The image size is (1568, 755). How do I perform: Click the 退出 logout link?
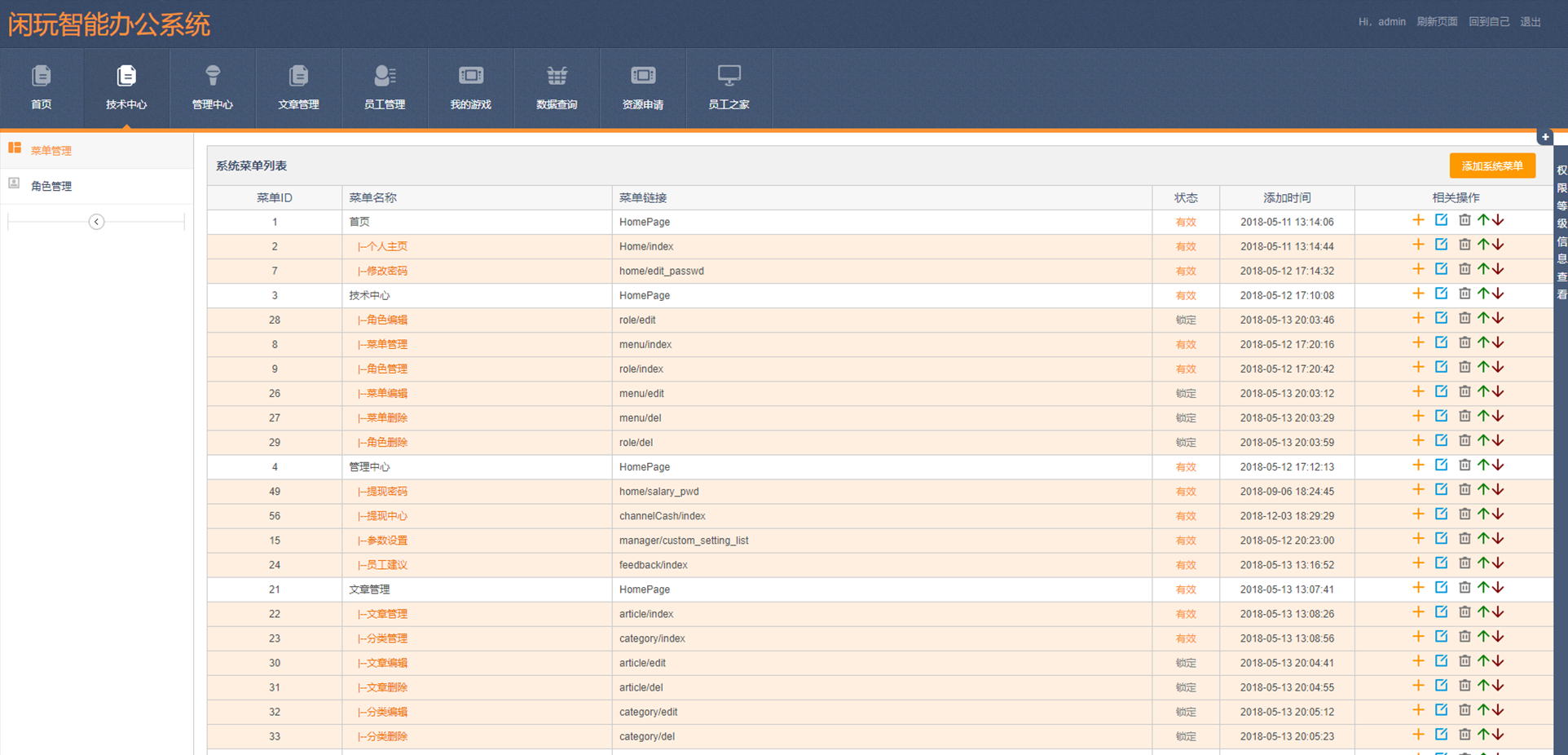click(x=1530, y=22)
